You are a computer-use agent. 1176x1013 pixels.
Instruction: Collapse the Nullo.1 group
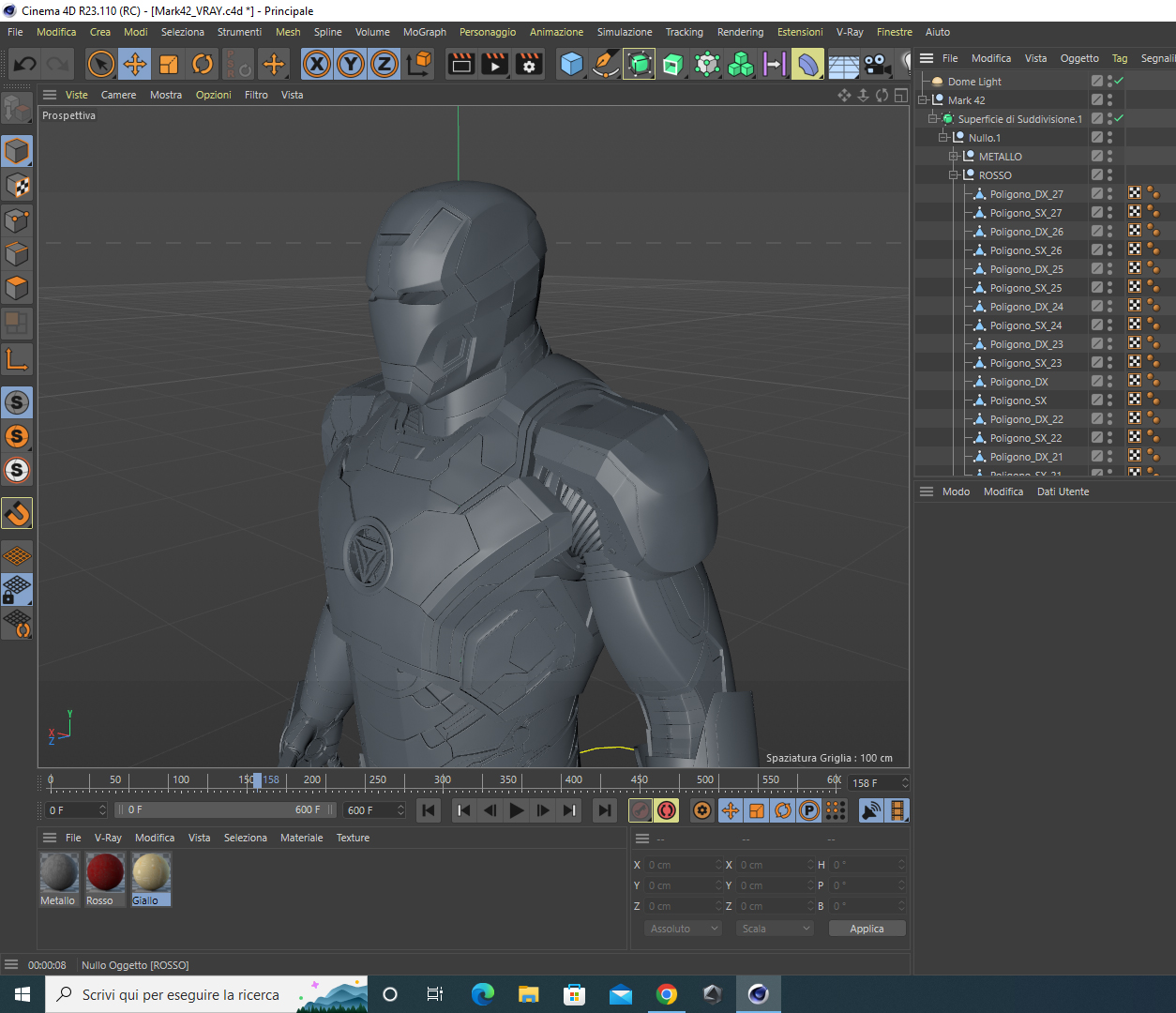[943, 138]
